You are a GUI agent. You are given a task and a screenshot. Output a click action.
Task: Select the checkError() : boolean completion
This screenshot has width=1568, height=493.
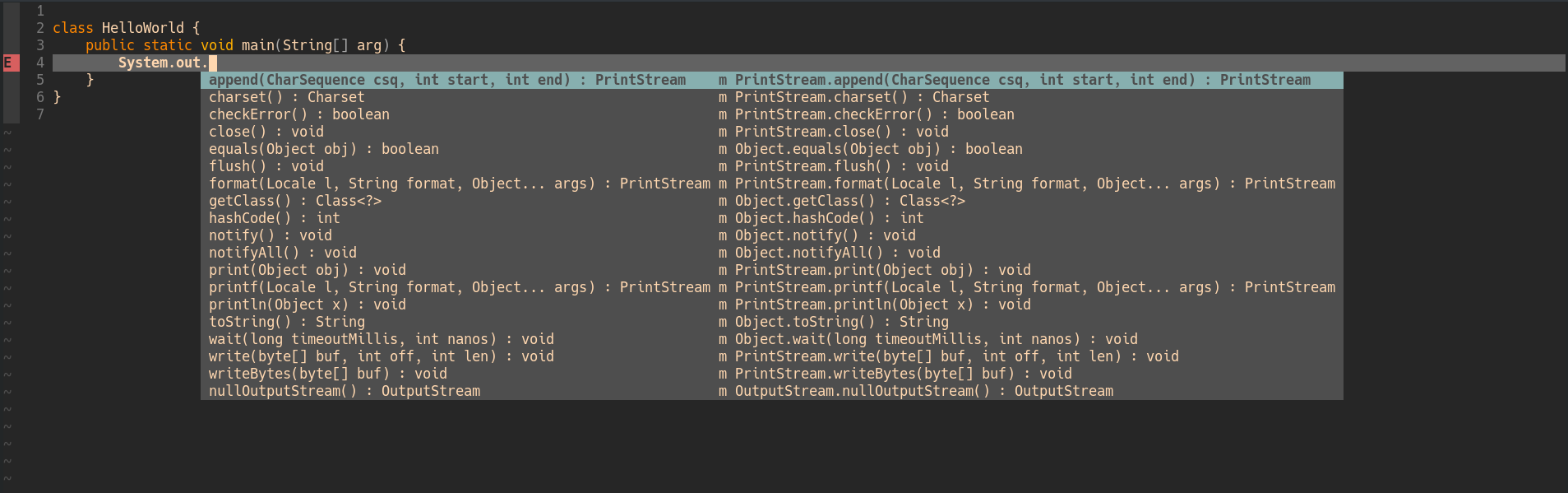pos(298,114)
